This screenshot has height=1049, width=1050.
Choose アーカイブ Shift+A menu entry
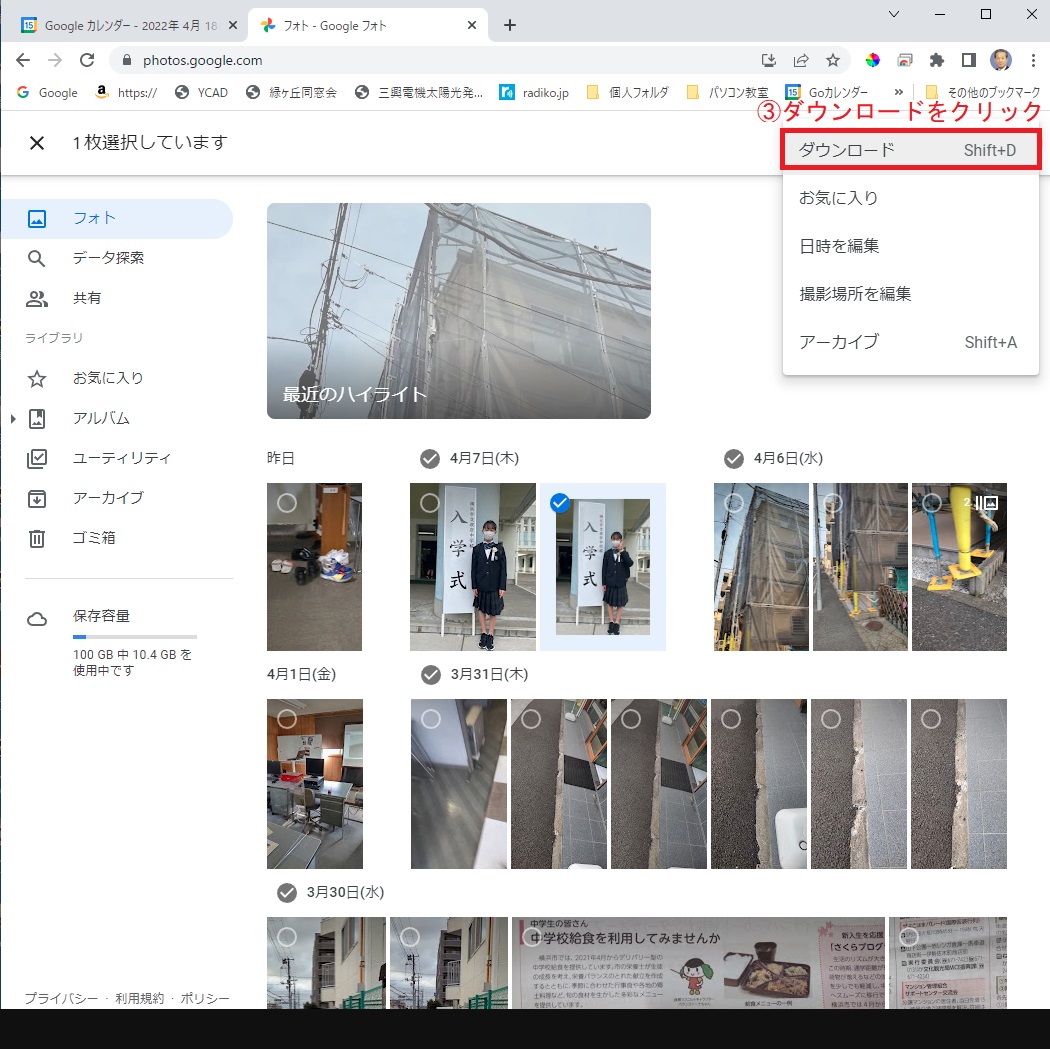(910, 342)
